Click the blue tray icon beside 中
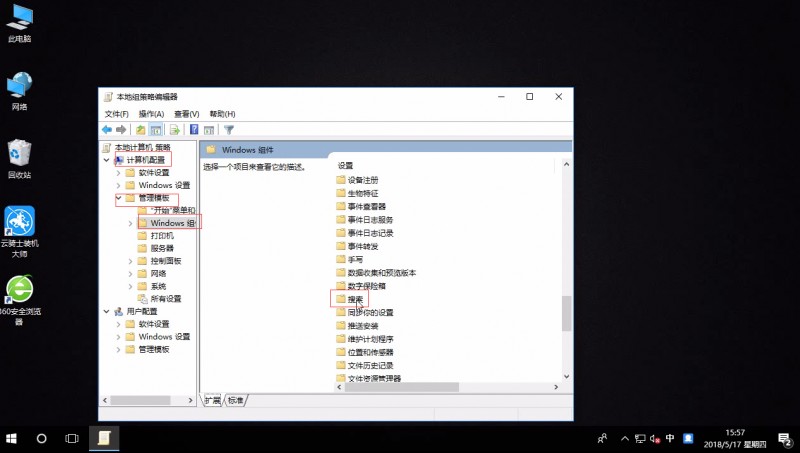Screen dimensions: 800x453 tap(688, 438)
